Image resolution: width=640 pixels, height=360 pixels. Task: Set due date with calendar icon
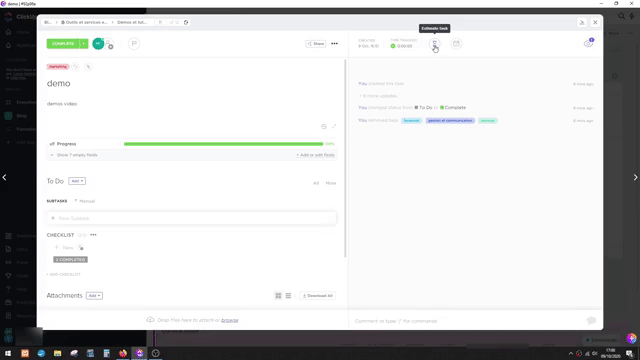click(x=456, y=44)
